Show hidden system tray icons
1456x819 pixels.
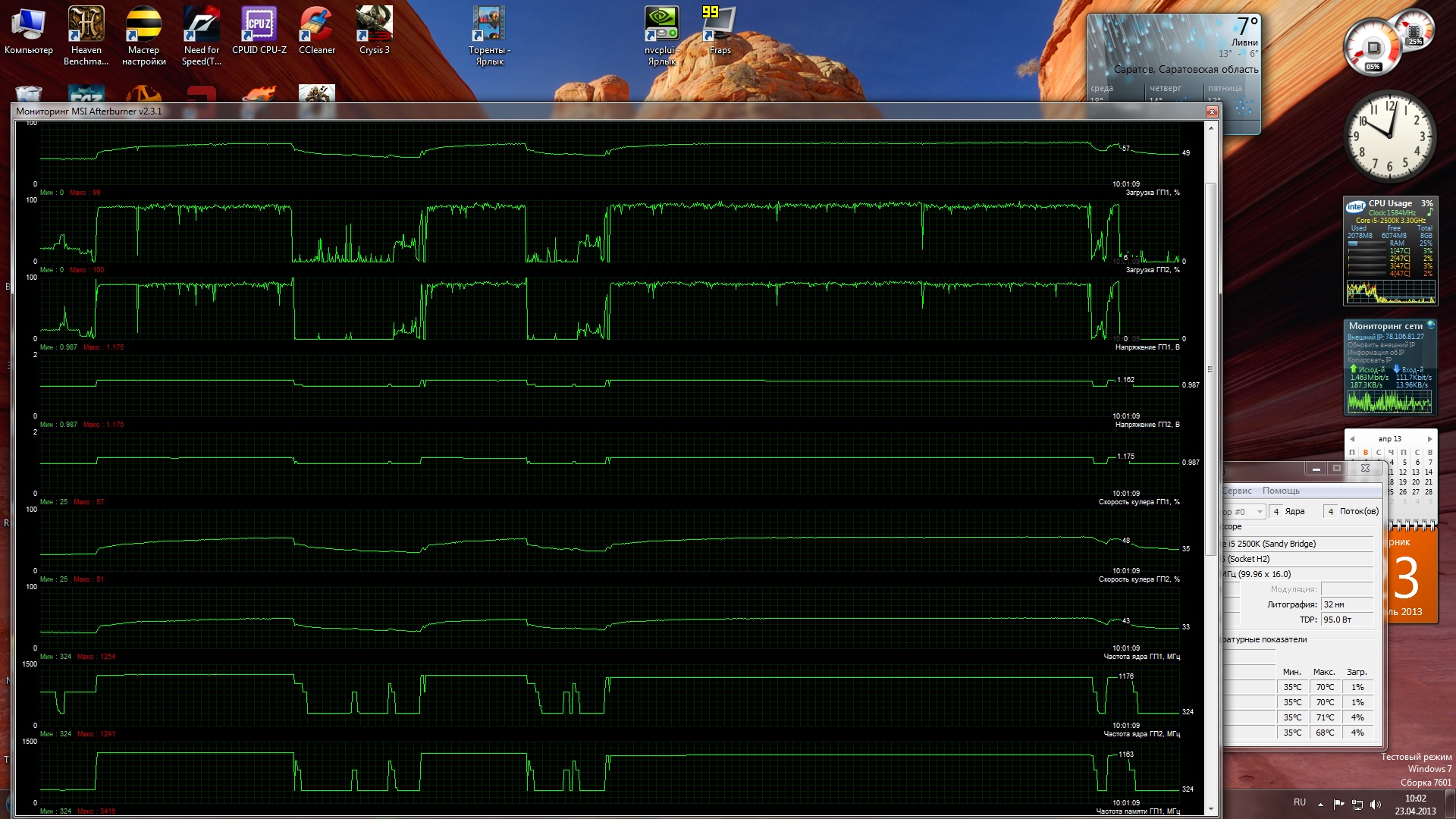click(1320, 804)
